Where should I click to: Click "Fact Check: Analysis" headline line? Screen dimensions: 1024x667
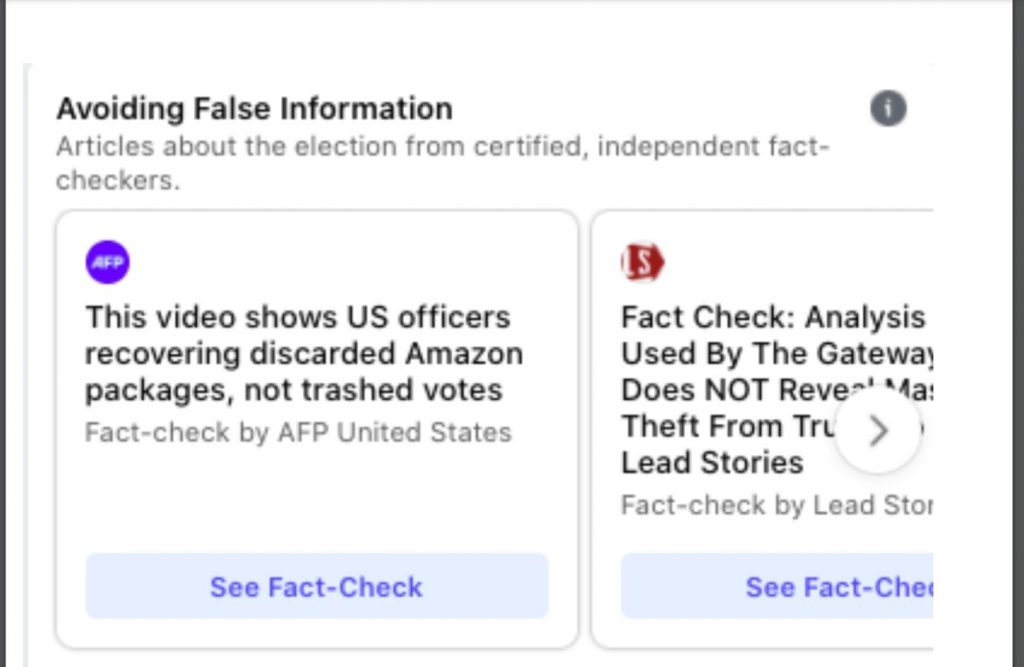(x=773, y=318)
